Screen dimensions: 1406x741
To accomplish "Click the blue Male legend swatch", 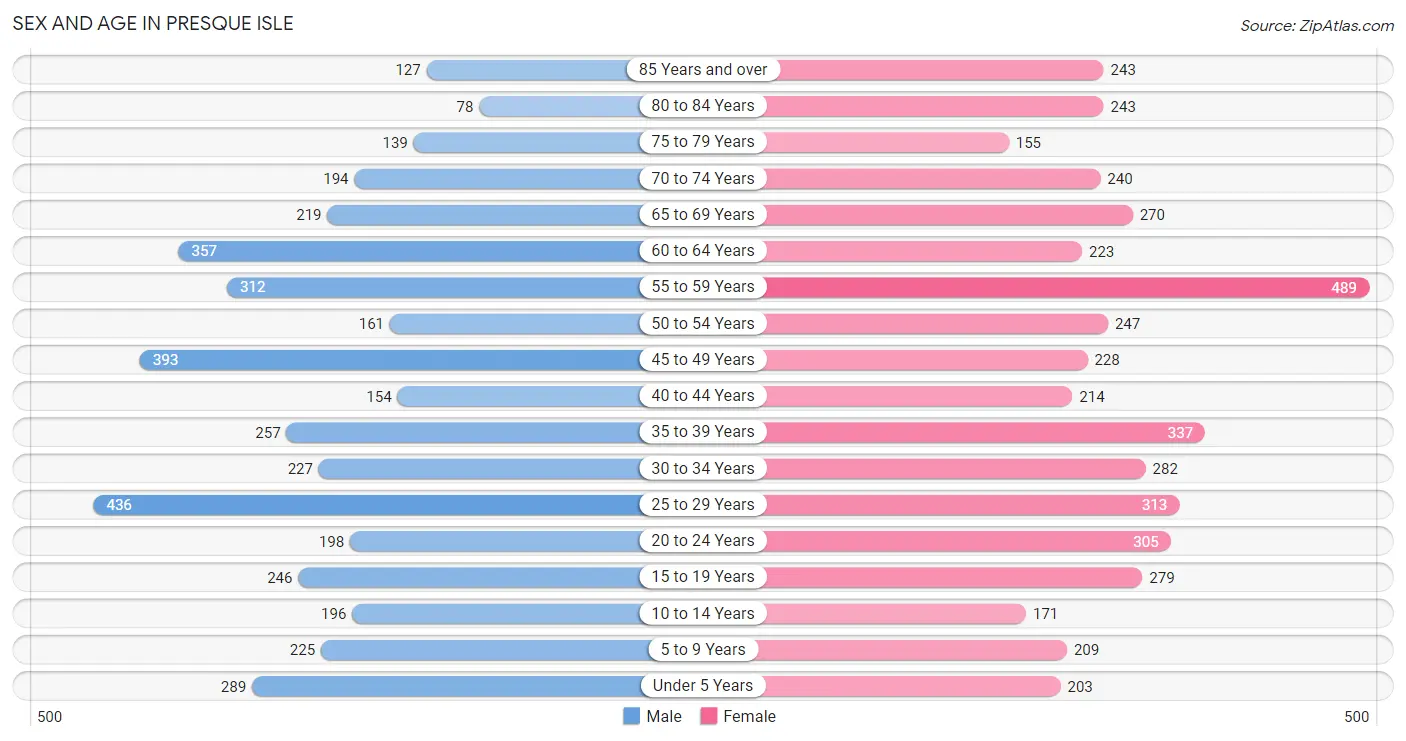I will (631, 716).
